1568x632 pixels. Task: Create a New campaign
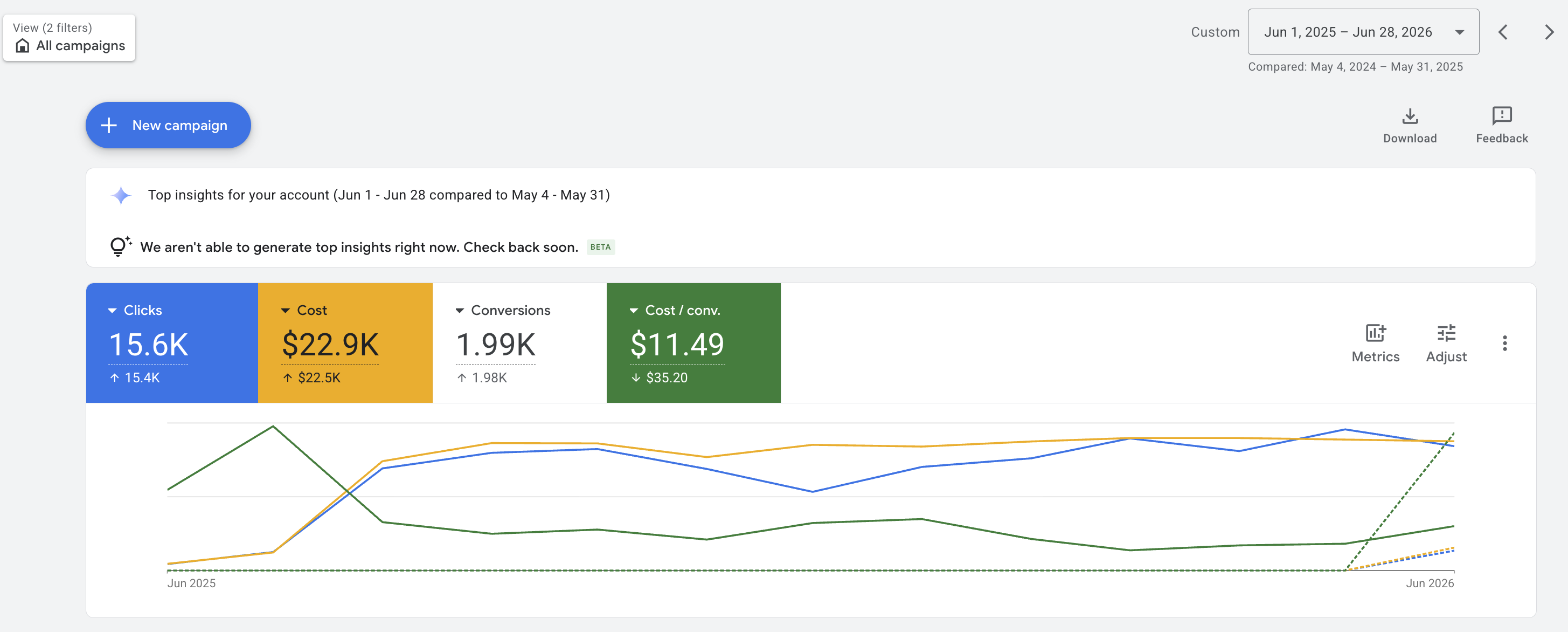pyautogui.click(x=168, y=125)
